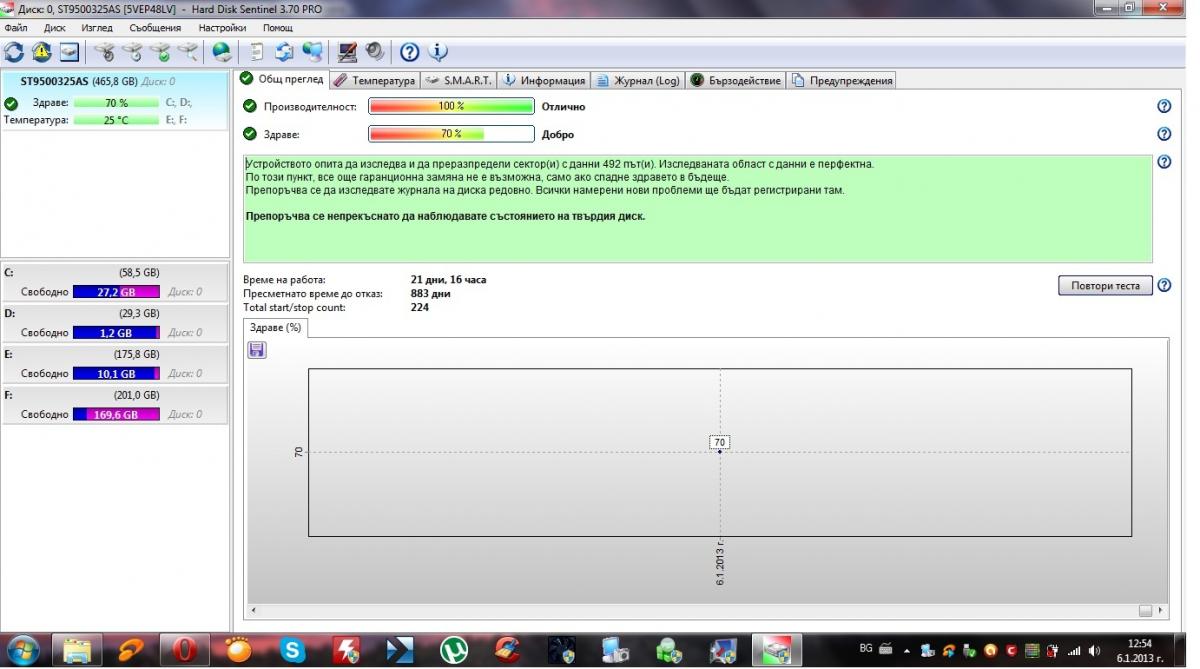Open the Настройки menu

pyautogui.click(x=222, y=28)
